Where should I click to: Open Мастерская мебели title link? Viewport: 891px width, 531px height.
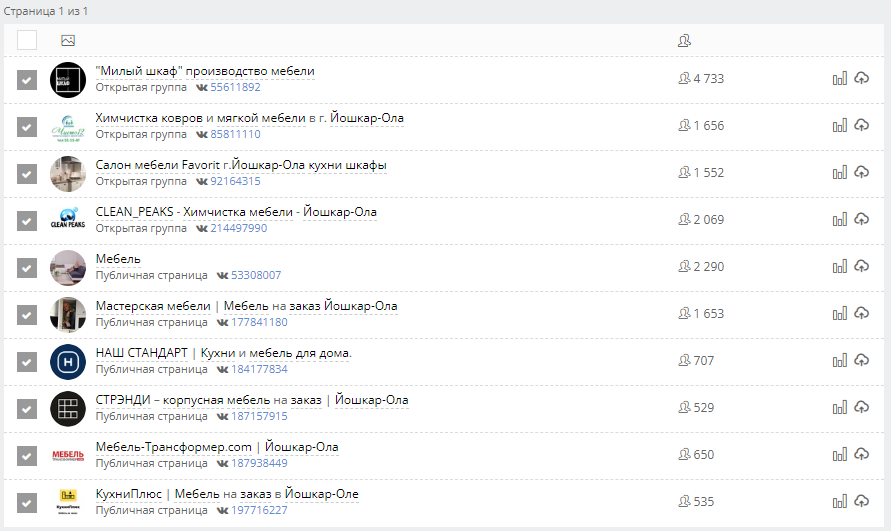[x=246, y=306]
